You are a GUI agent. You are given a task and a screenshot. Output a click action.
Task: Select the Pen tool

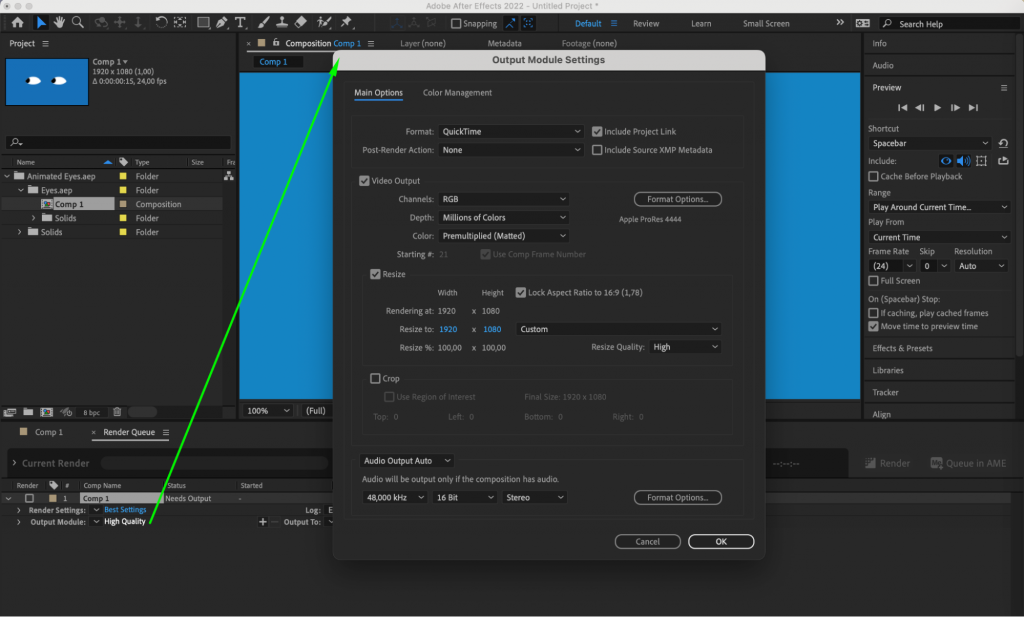[x=220, y=21]
